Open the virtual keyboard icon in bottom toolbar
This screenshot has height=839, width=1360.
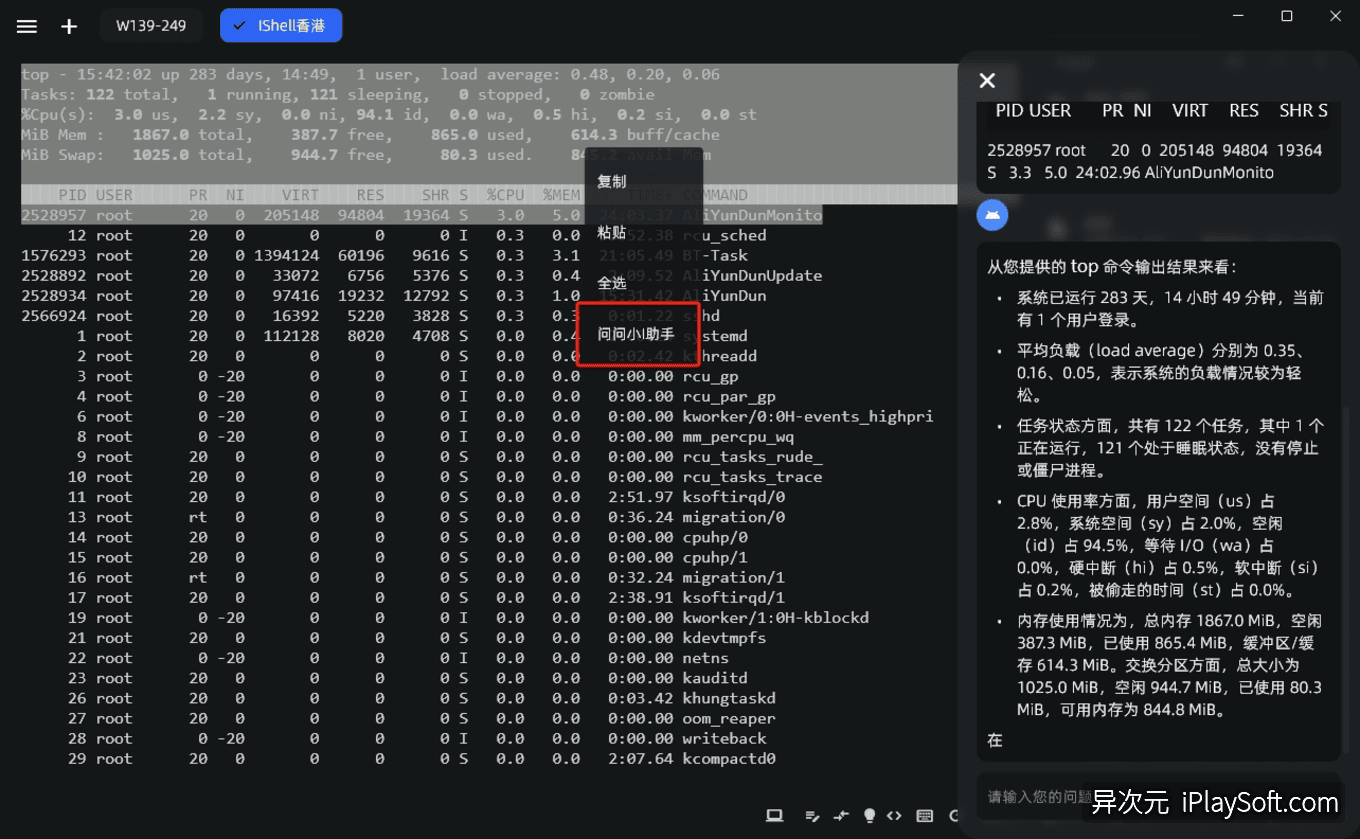click(924, 816)
